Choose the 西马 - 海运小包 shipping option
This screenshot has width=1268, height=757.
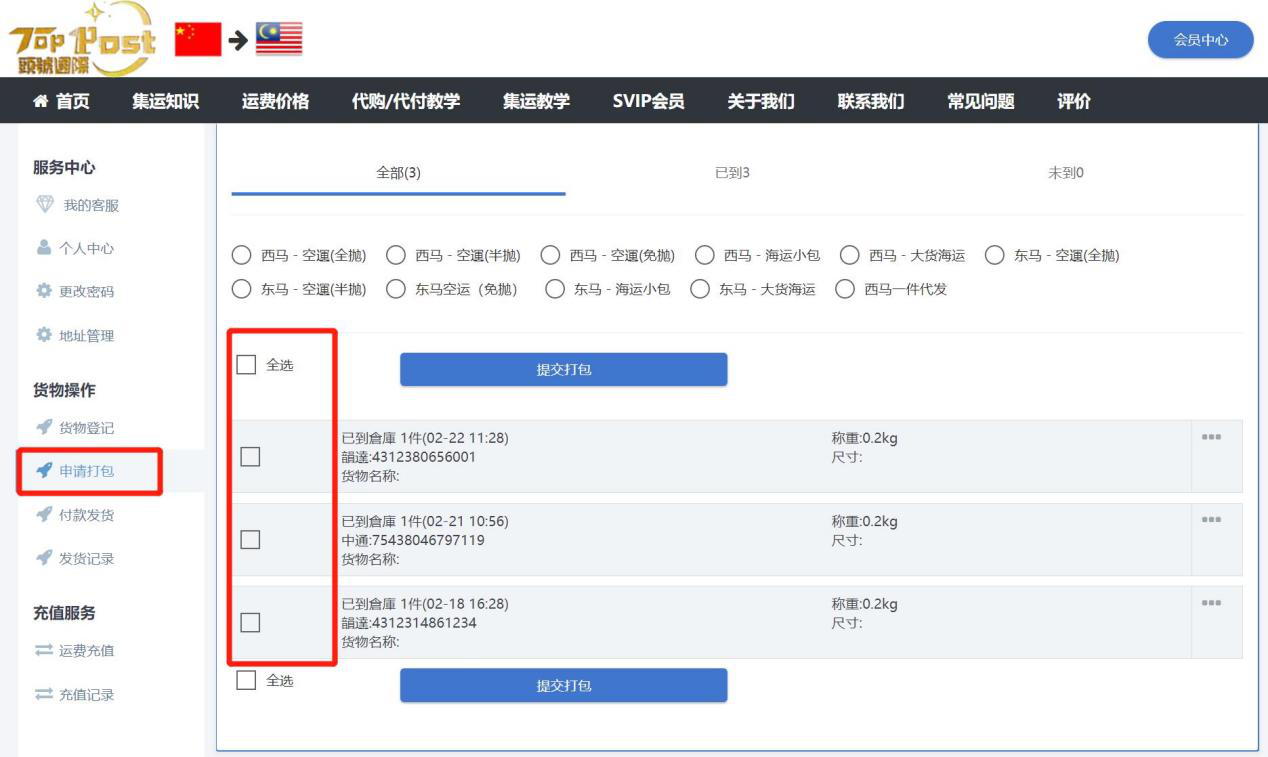(705, 255)
